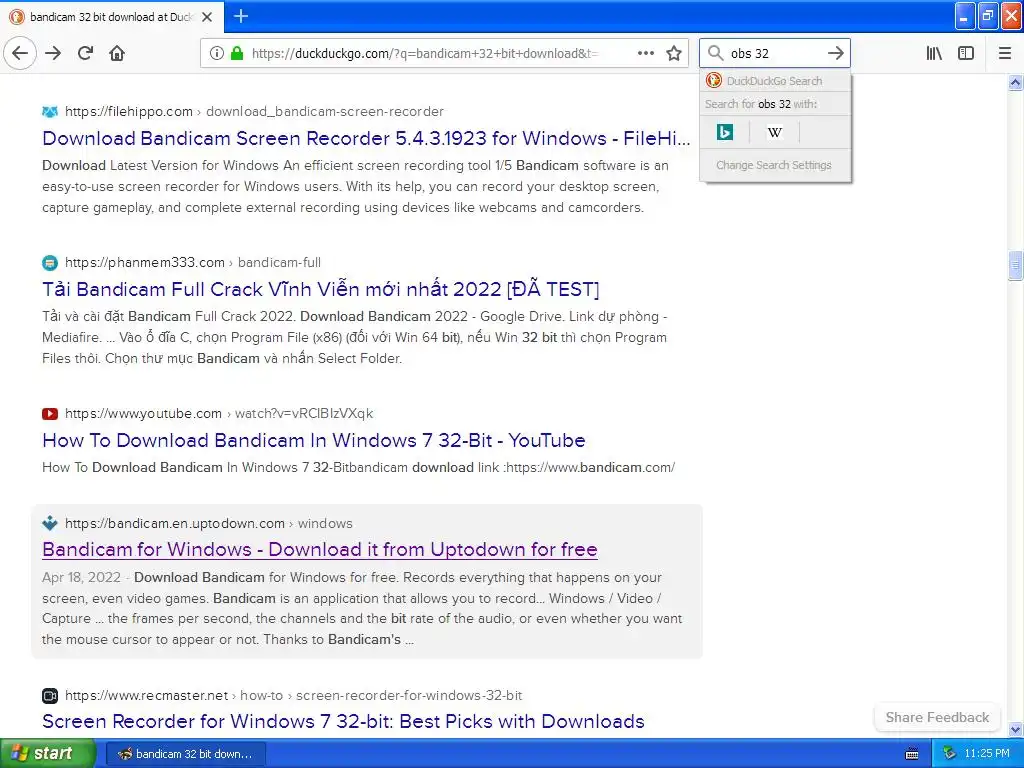Focus the address bar URL field
This screenshot has width=1024, height=768.
tap(424, 53)
